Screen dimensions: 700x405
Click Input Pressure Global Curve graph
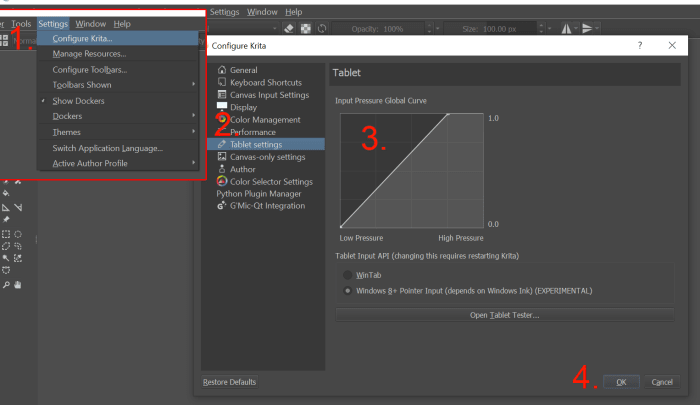[x=412, y=171]
